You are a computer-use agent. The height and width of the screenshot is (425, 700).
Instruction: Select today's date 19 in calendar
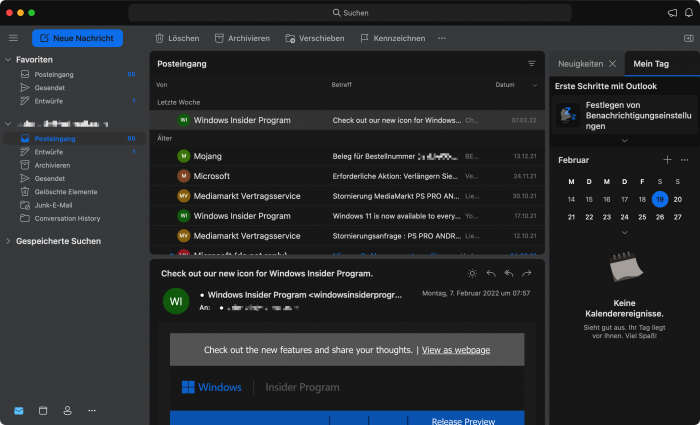(660, 200)
